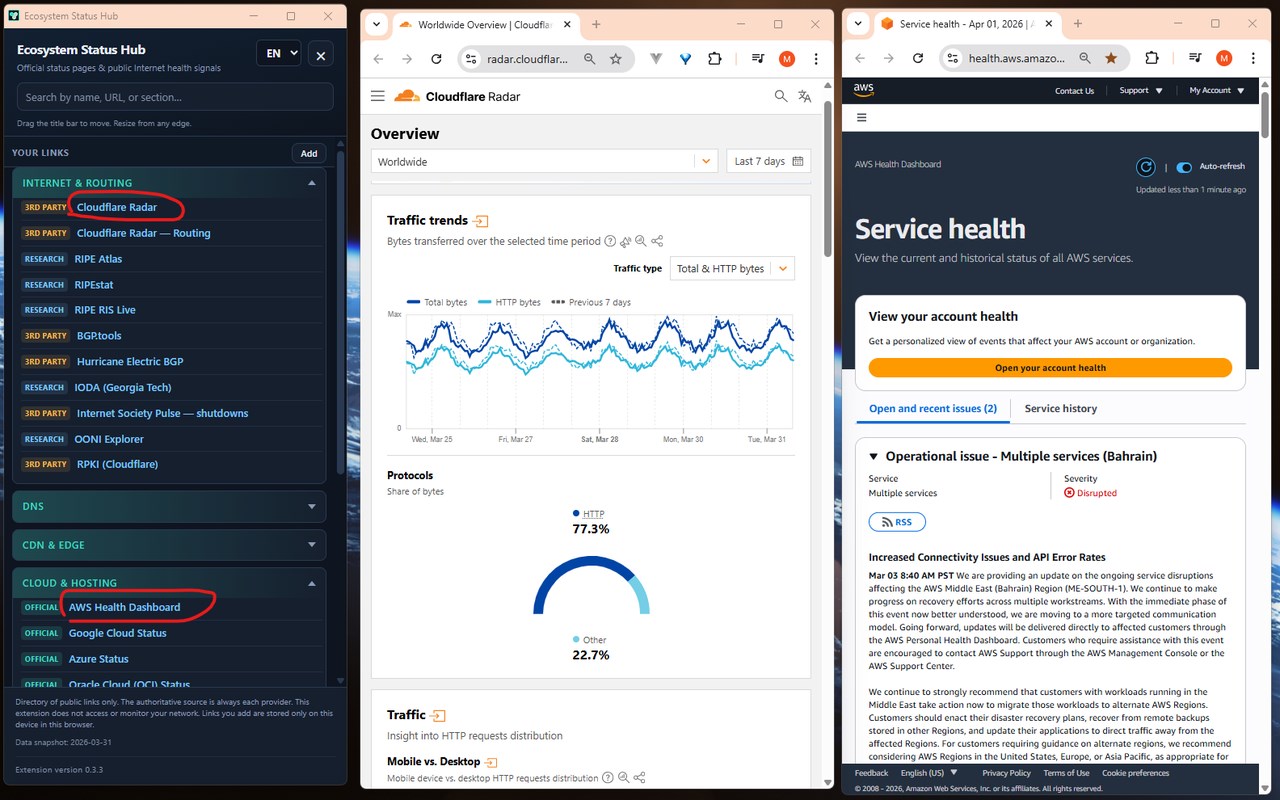
Task: Open the Worldwide location dropdown
Action: click(x=544, y=161)
